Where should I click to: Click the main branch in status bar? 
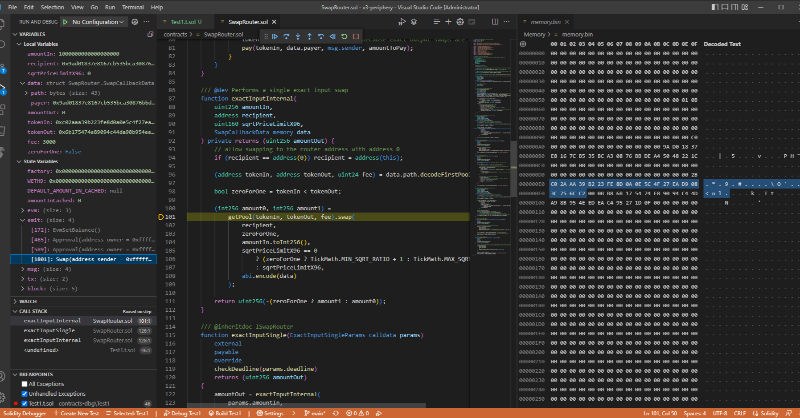pyautogui.click(x=315, y=413)
